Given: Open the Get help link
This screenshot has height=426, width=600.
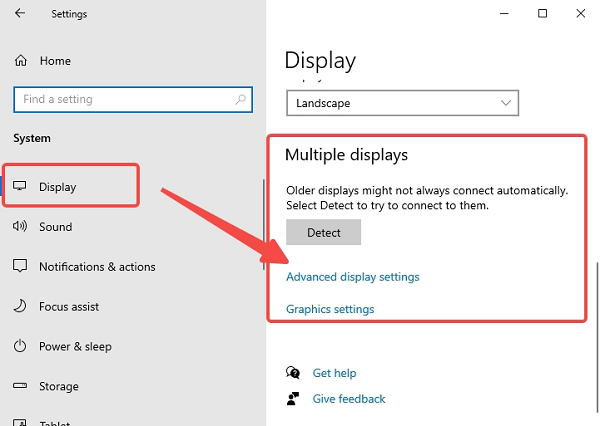Looking at the screenshot, I should (334, 373).
